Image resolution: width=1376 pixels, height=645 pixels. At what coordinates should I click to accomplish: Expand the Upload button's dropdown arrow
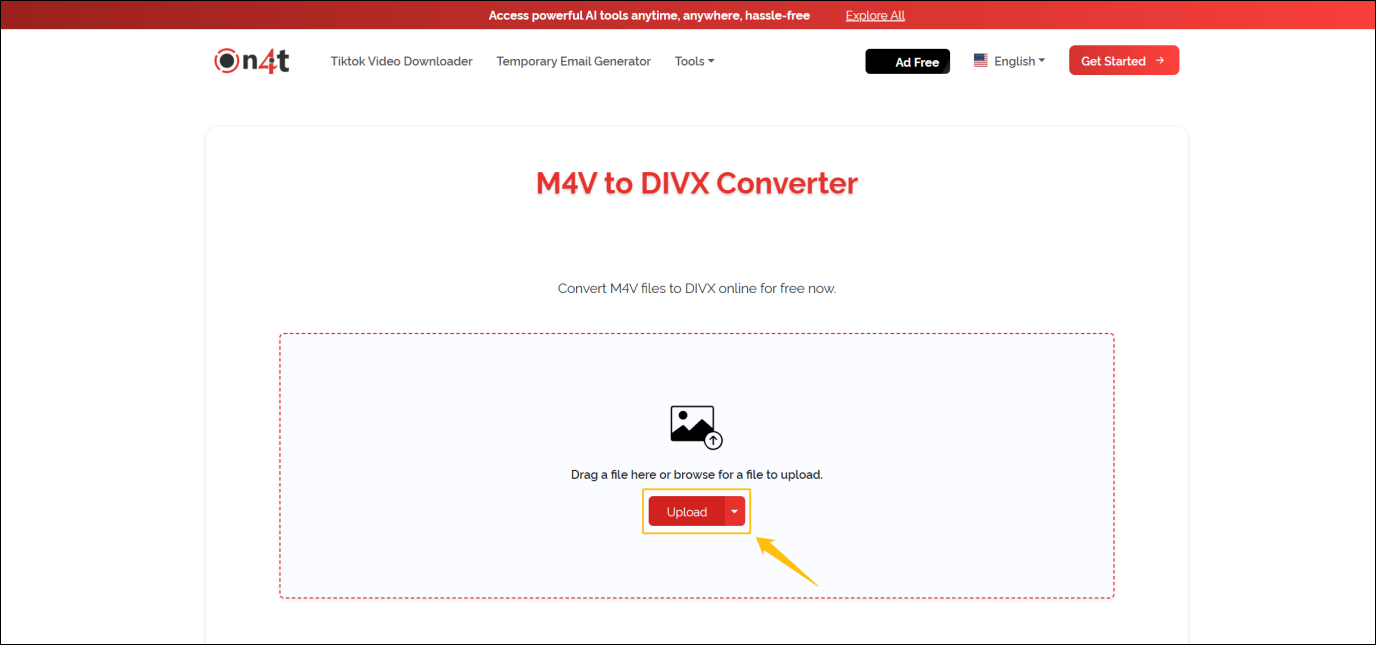733,511
